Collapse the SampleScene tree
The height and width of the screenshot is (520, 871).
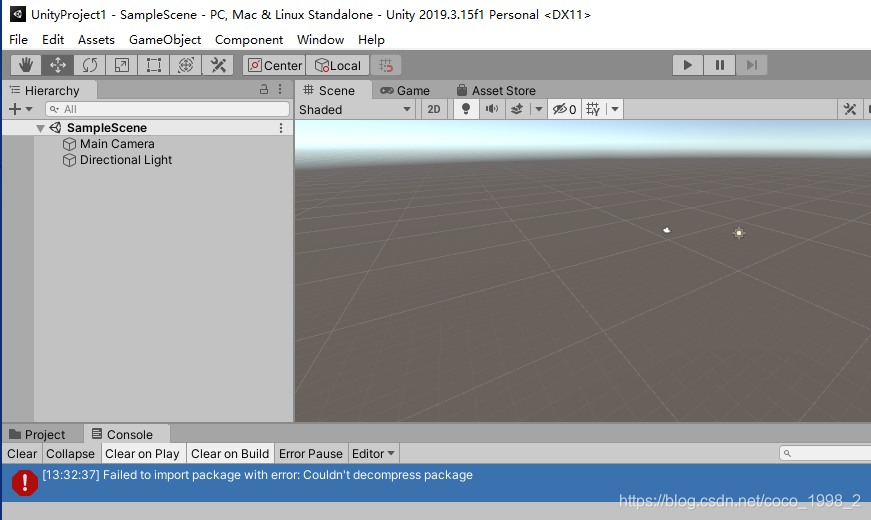pyautogui.click(x=40, y=128)
